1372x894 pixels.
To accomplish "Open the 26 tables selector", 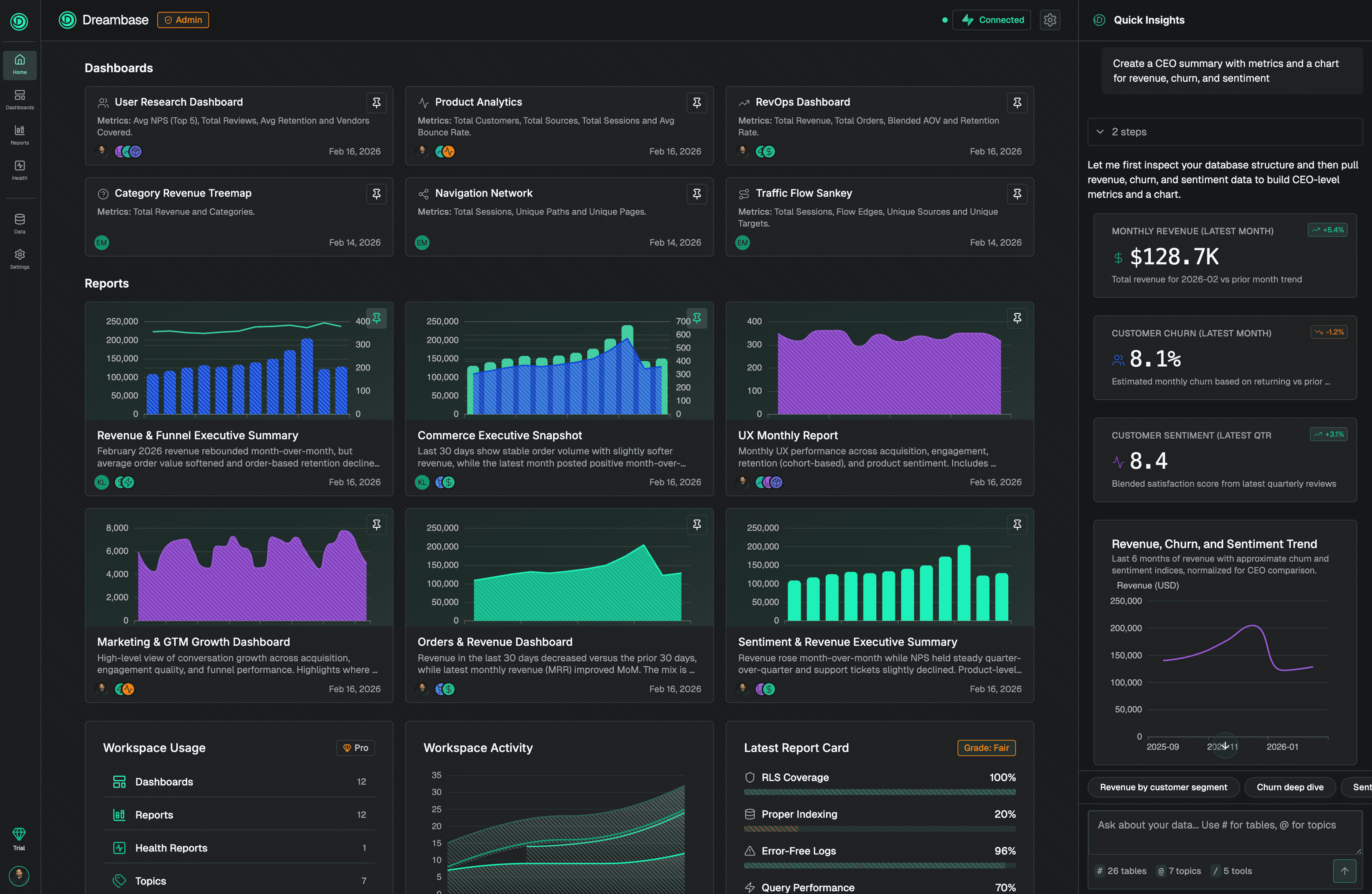I will (x=1121, y=871).
